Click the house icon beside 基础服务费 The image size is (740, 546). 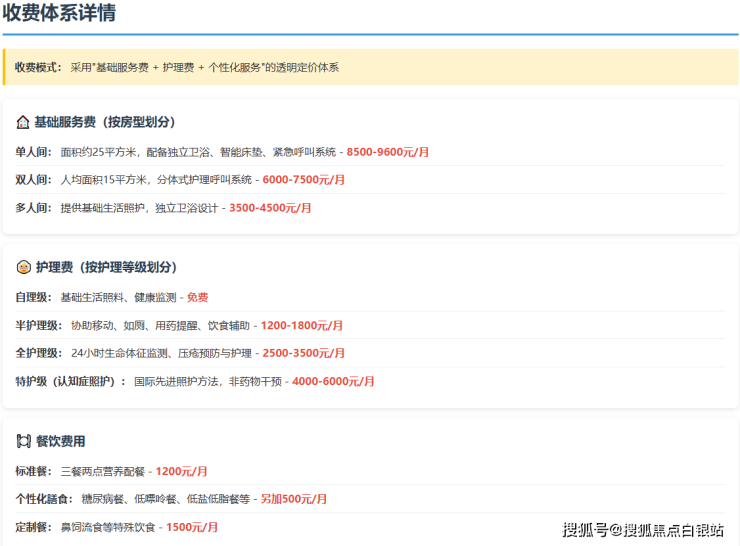click(x=23, y=122)
